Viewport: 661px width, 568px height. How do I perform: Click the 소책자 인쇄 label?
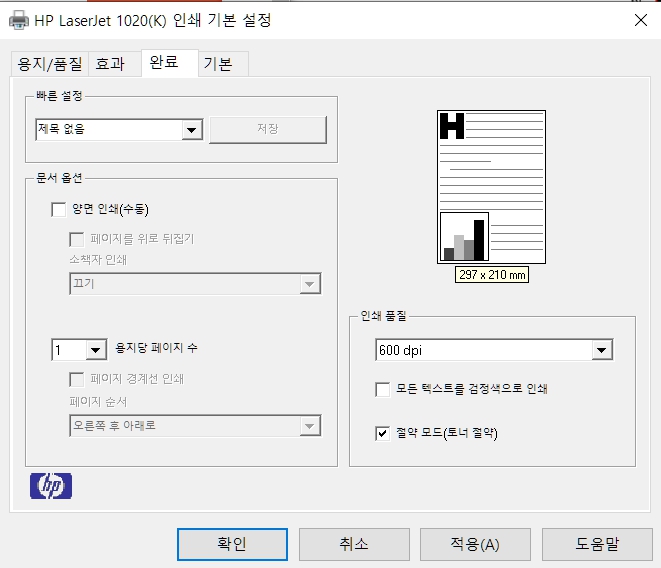(98, 260)
